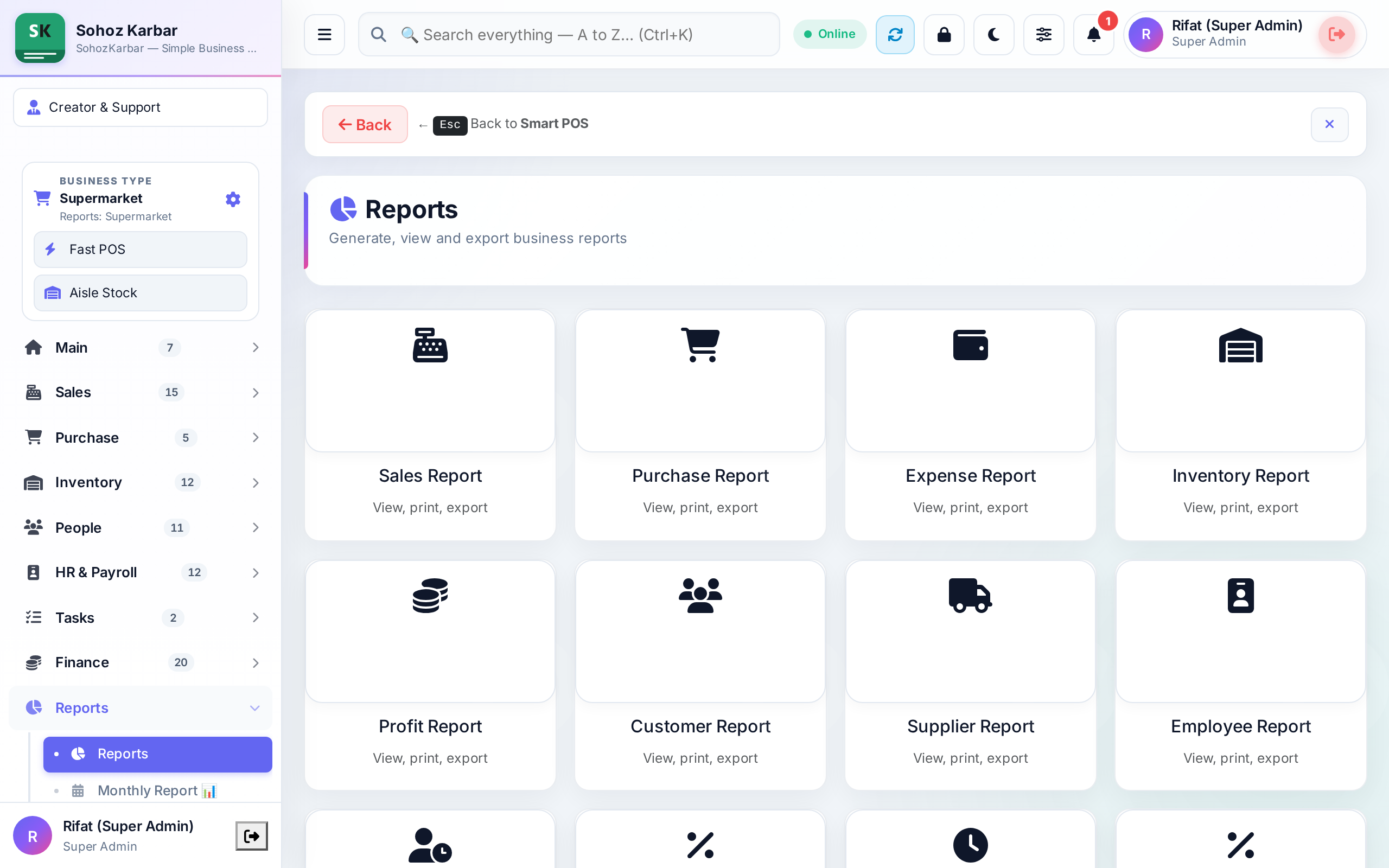Expand the Inventory menu section
Image resolution: width=1389 pixels, height=868 pixels.
point(141,482)
